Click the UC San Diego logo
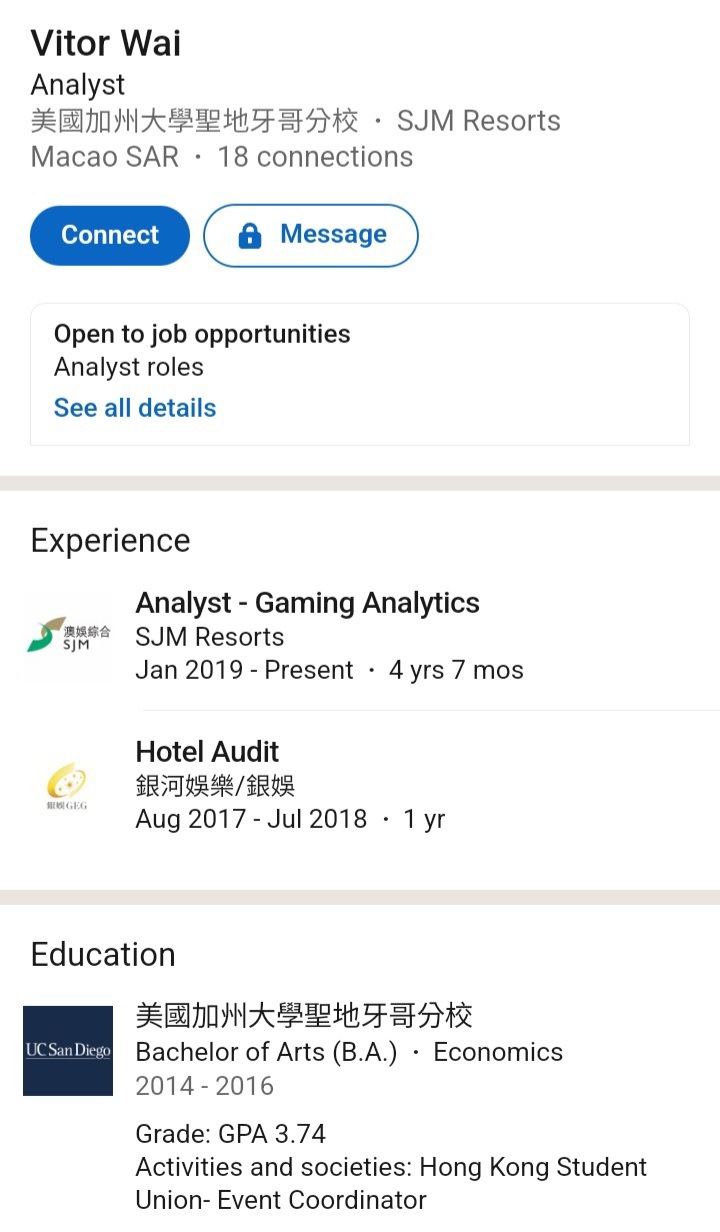Screen dimensions: 720x1232 click(68, 1050)
